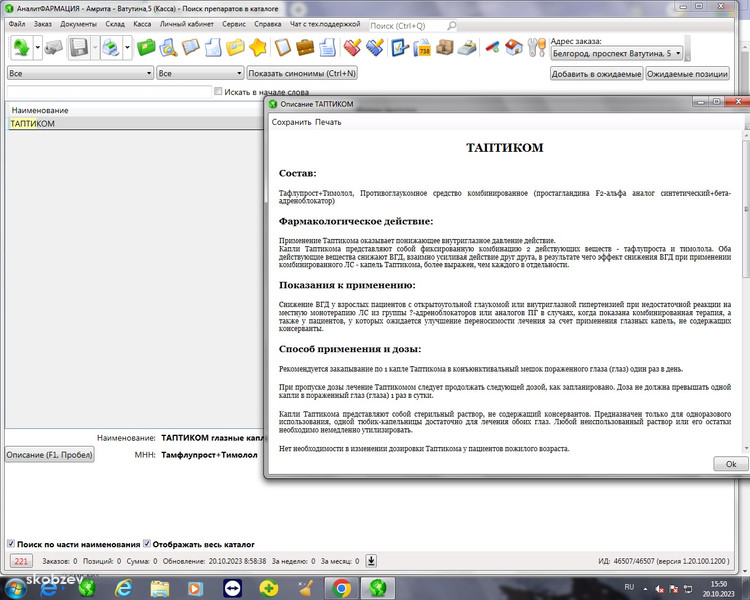Toggle 'Искать в начале слова' checkbox
Image resolution: width=750 pixels, height=600 pixels.
pyautogui.click(x=219, y=92)
